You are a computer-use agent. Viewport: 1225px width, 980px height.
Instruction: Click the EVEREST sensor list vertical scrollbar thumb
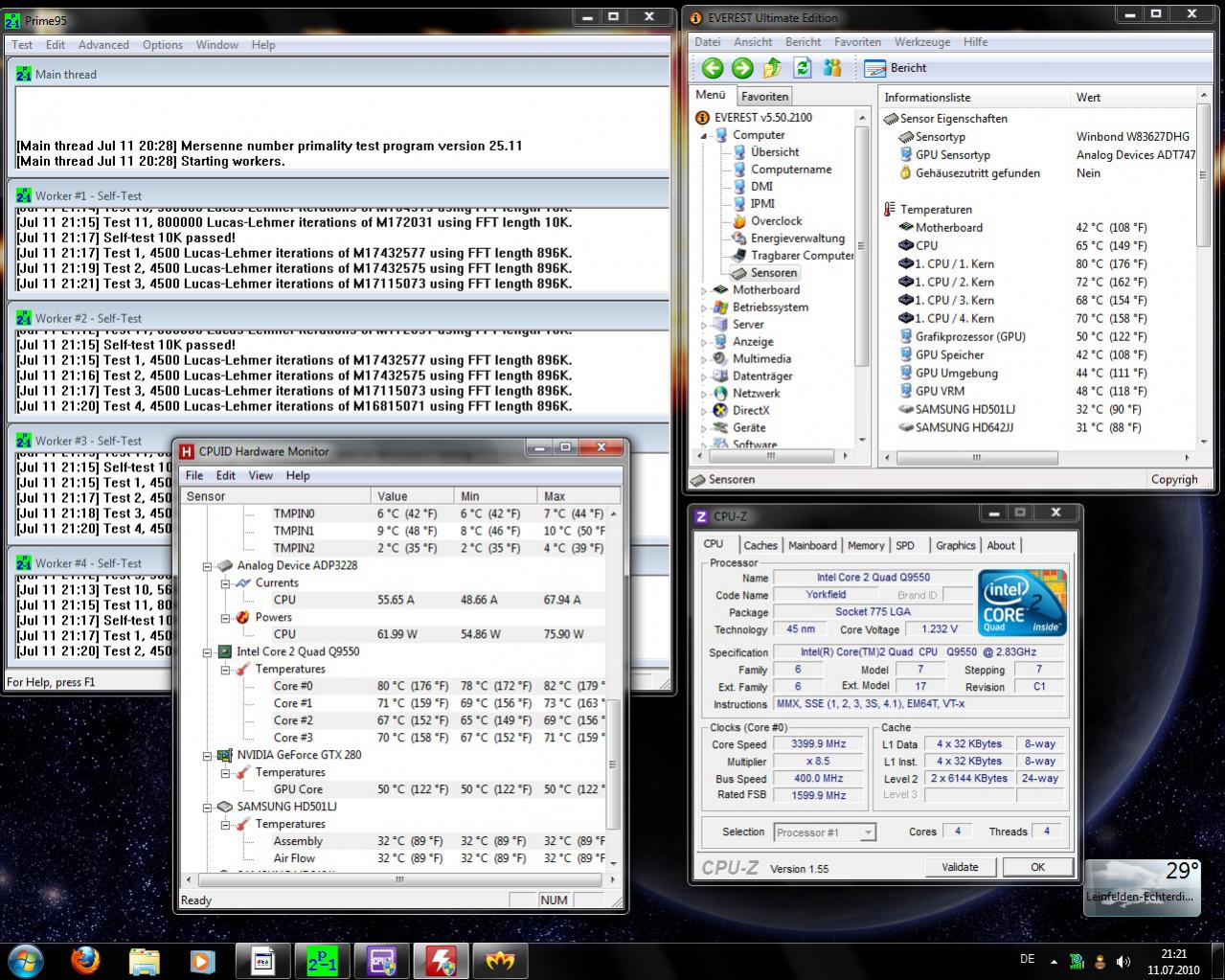click(1204, 173)
